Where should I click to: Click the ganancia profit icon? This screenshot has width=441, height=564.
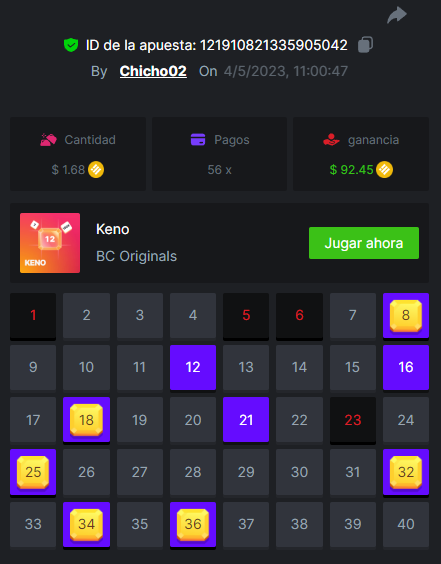[x=331, y=140]
